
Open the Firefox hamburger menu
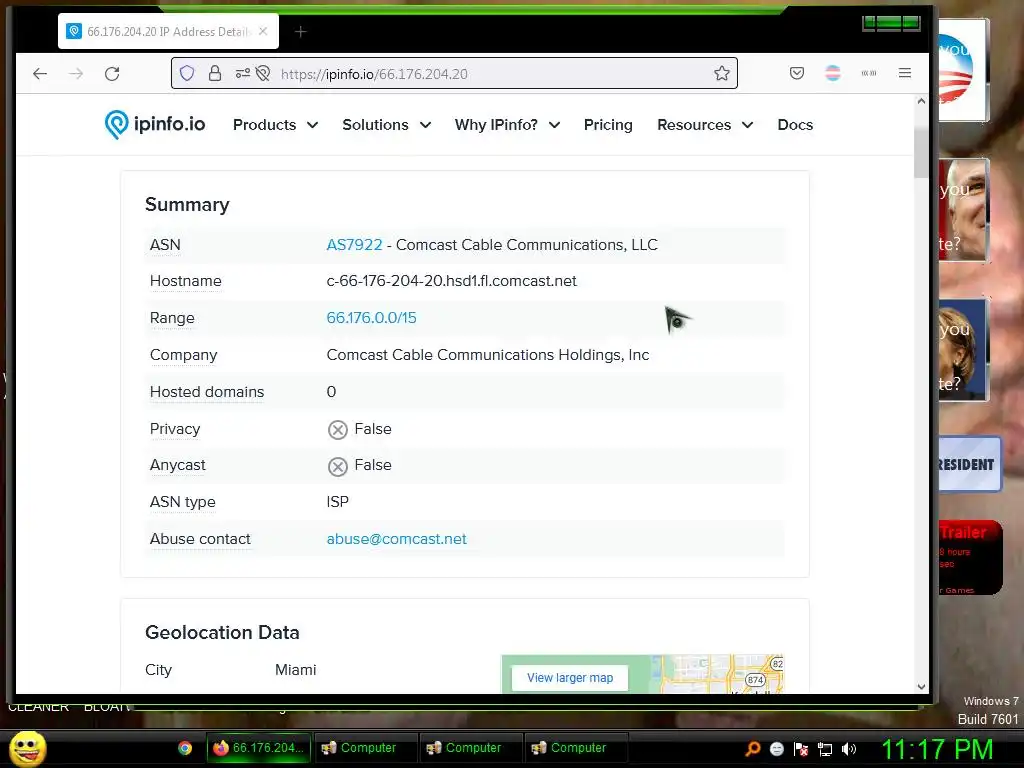904,73
